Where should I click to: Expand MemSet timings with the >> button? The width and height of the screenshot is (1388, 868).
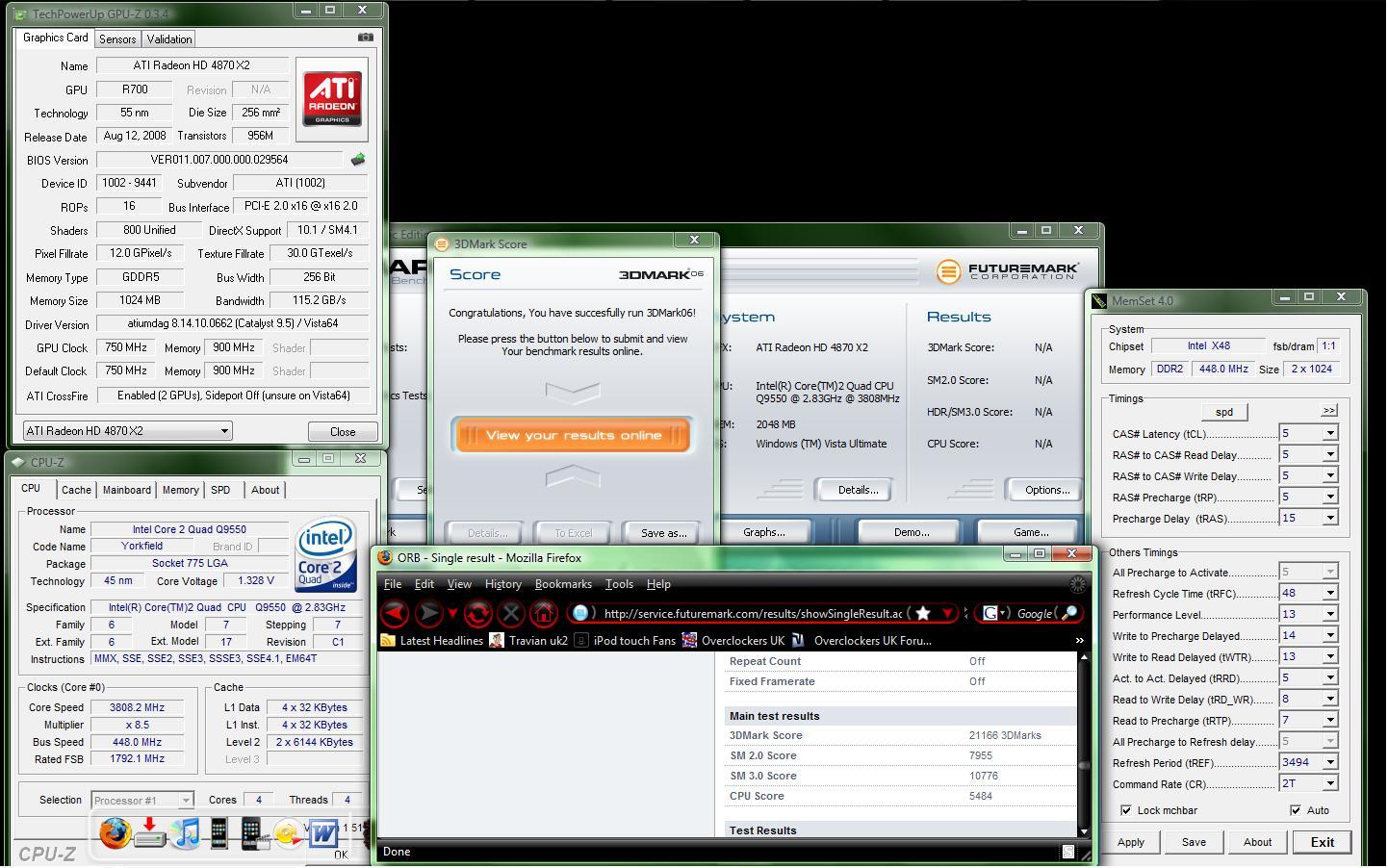click(x=1328, y=411)
